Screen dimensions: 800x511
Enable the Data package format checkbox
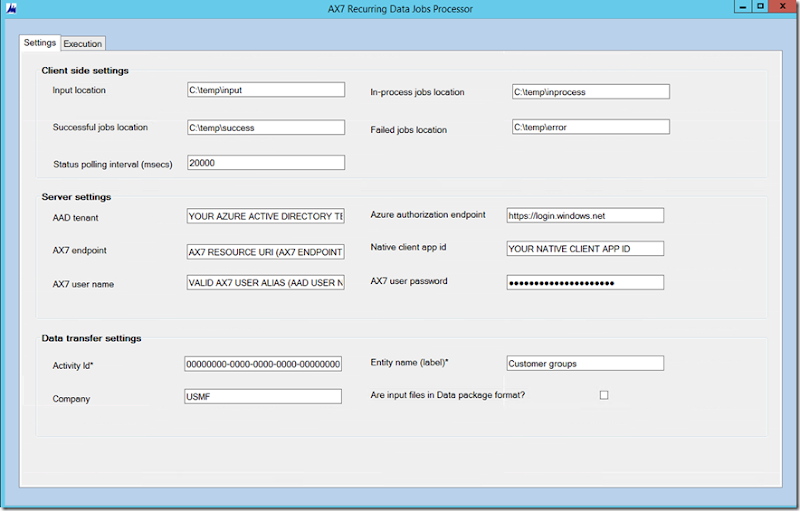pyautogui.click(x=604, y=395)
